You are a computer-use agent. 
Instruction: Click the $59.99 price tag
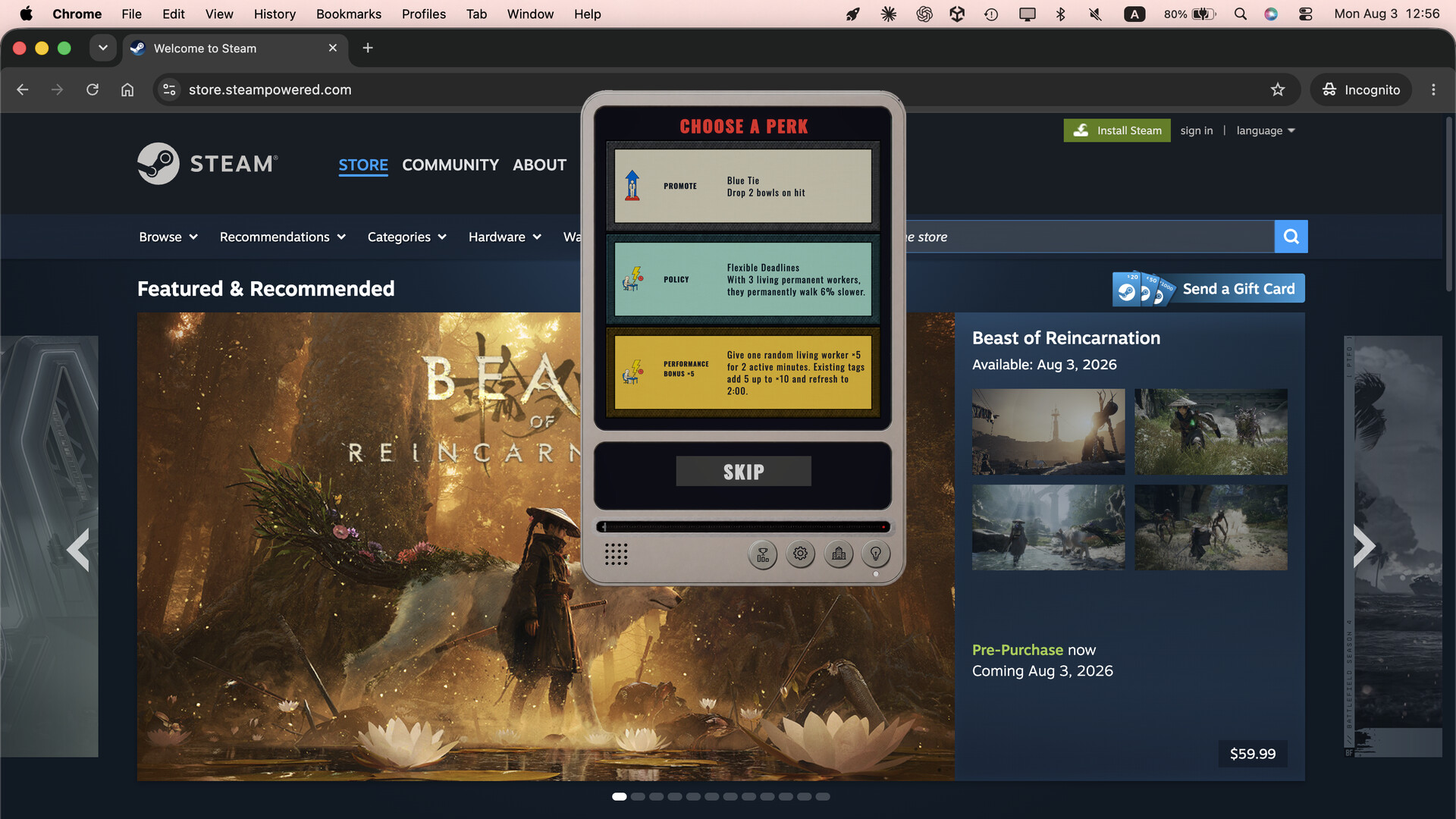[1253, 754]
